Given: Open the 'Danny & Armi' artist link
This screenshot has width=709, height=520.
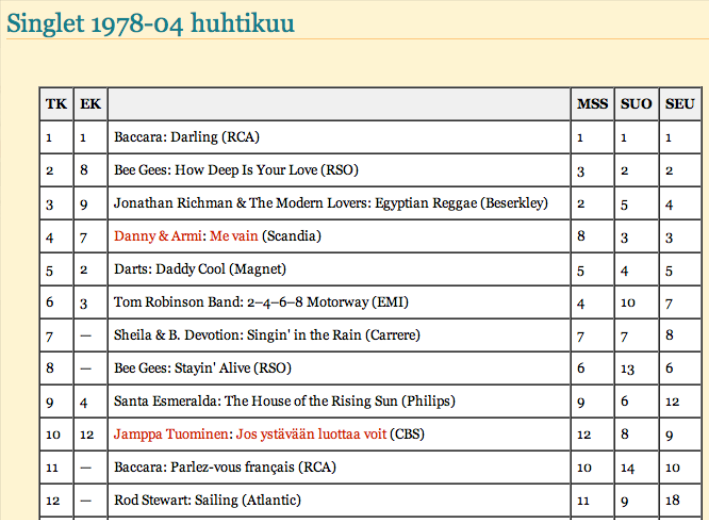Looking at the screenshot, I should click(157, 236).
